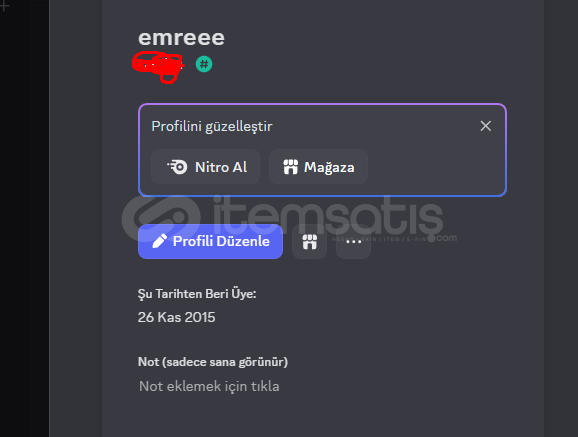Screen dimensions: 578x437
Task: Click the Profilini güzelleştir title text
Action: [x=212, y=126]
